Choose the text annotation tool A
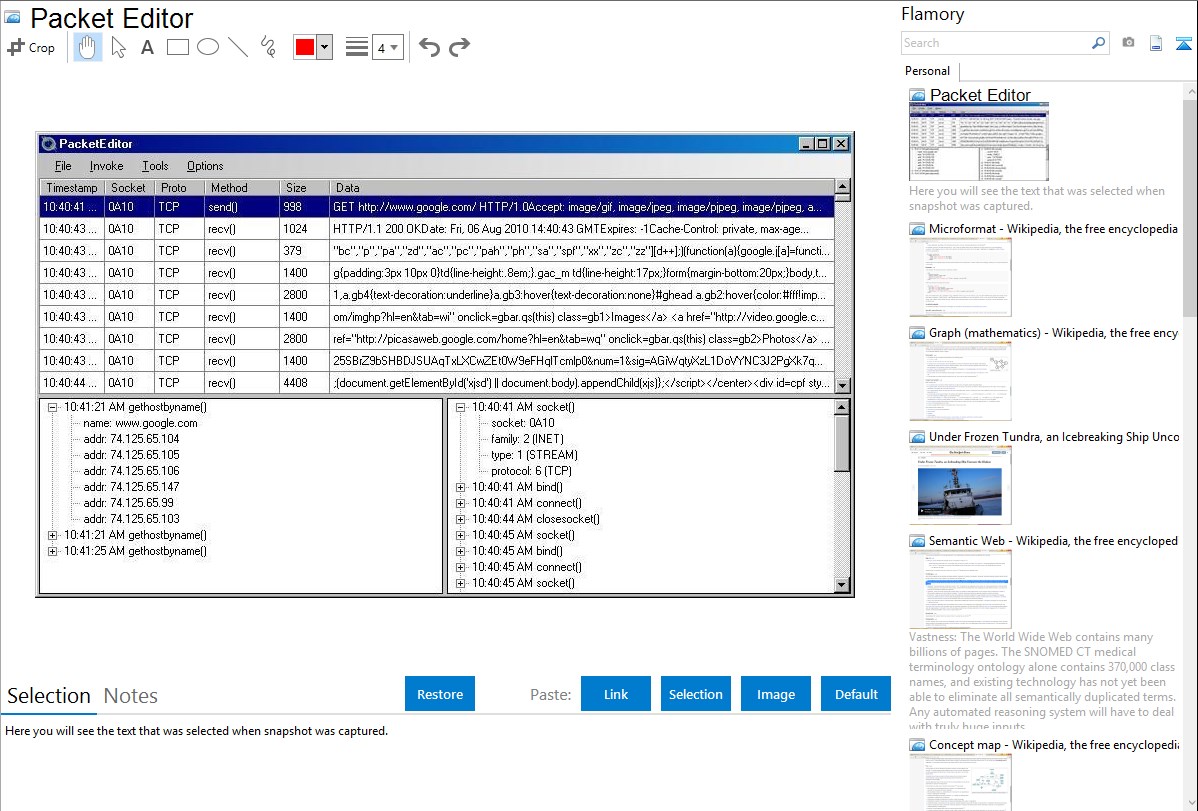 [147, 47]
